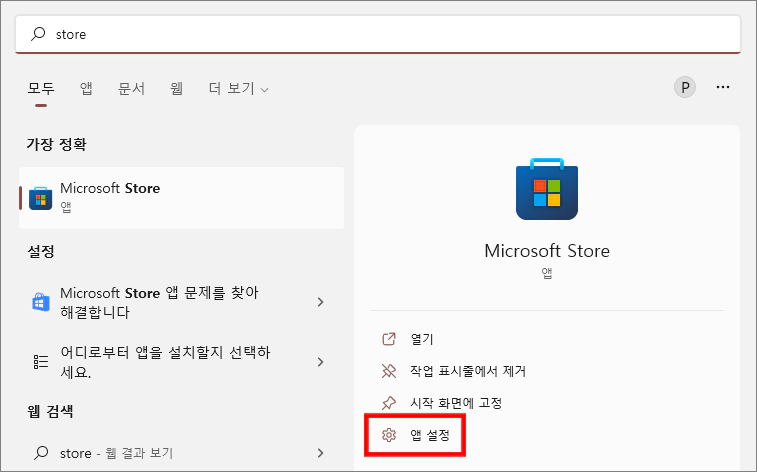Screen dimensions: 757x472
Task: Expand arrow for 어디로부터 앱을 설치할지 result
Action: click(321, 362)
